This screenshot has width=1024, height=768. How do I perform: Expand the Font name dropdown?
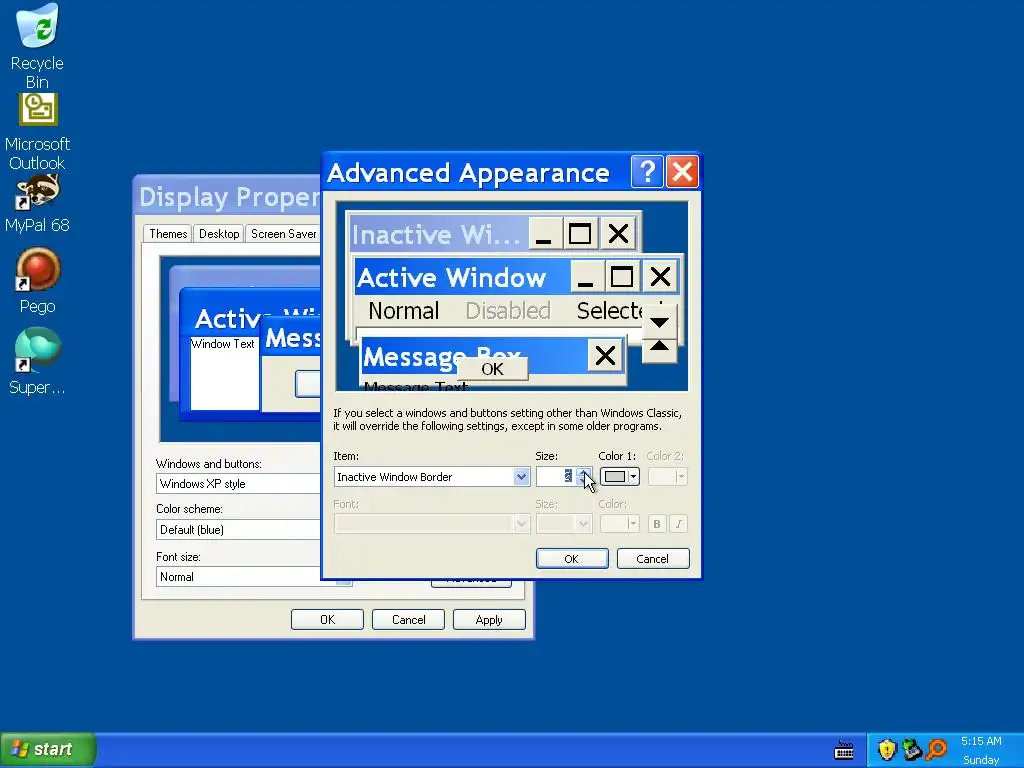pyautogui.click(x=521, y=524)
